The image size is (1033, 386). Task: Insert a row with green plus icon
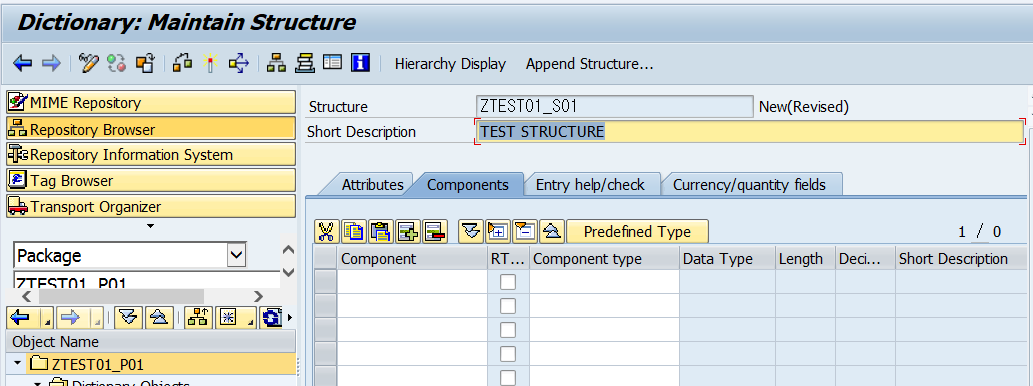click(408, 231)
